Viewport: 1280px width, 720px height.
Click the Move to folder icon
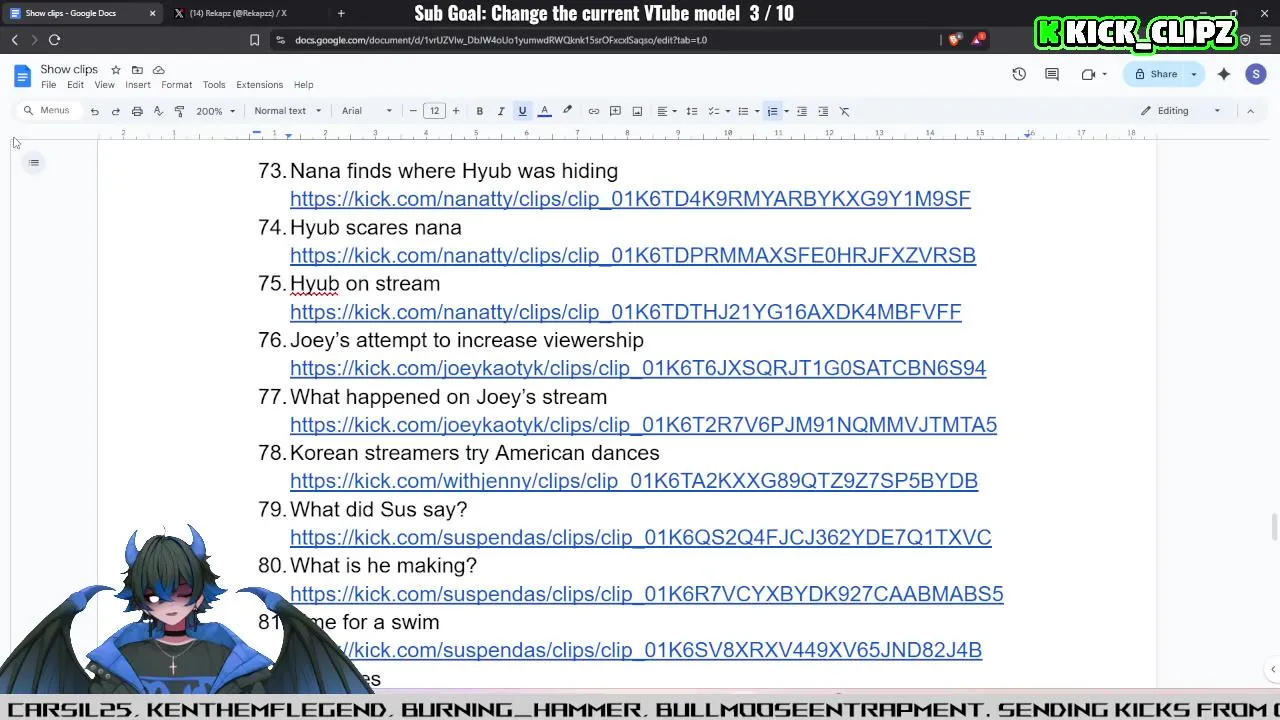[137, 70]
